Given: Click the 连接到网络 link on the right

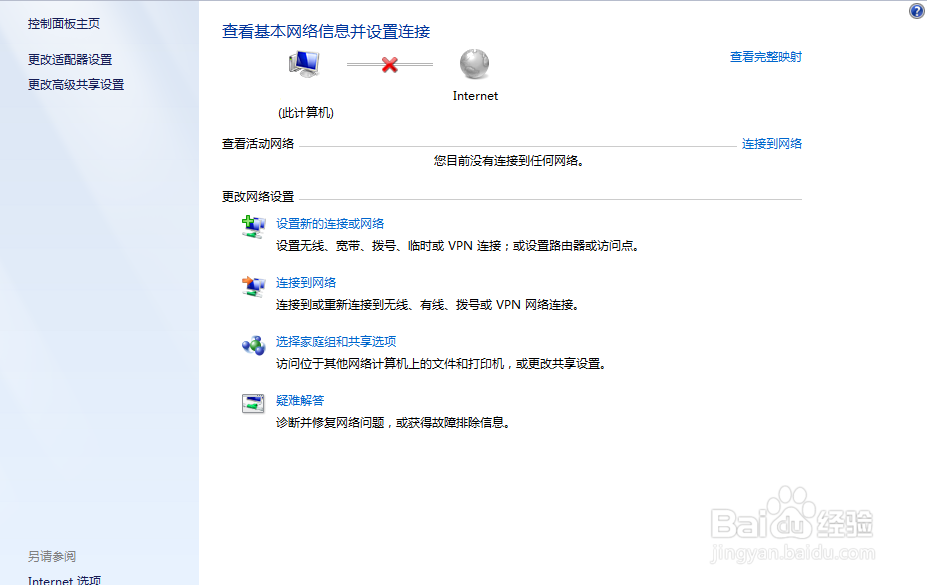Looking at the screenshot, I should click(771, 143).
